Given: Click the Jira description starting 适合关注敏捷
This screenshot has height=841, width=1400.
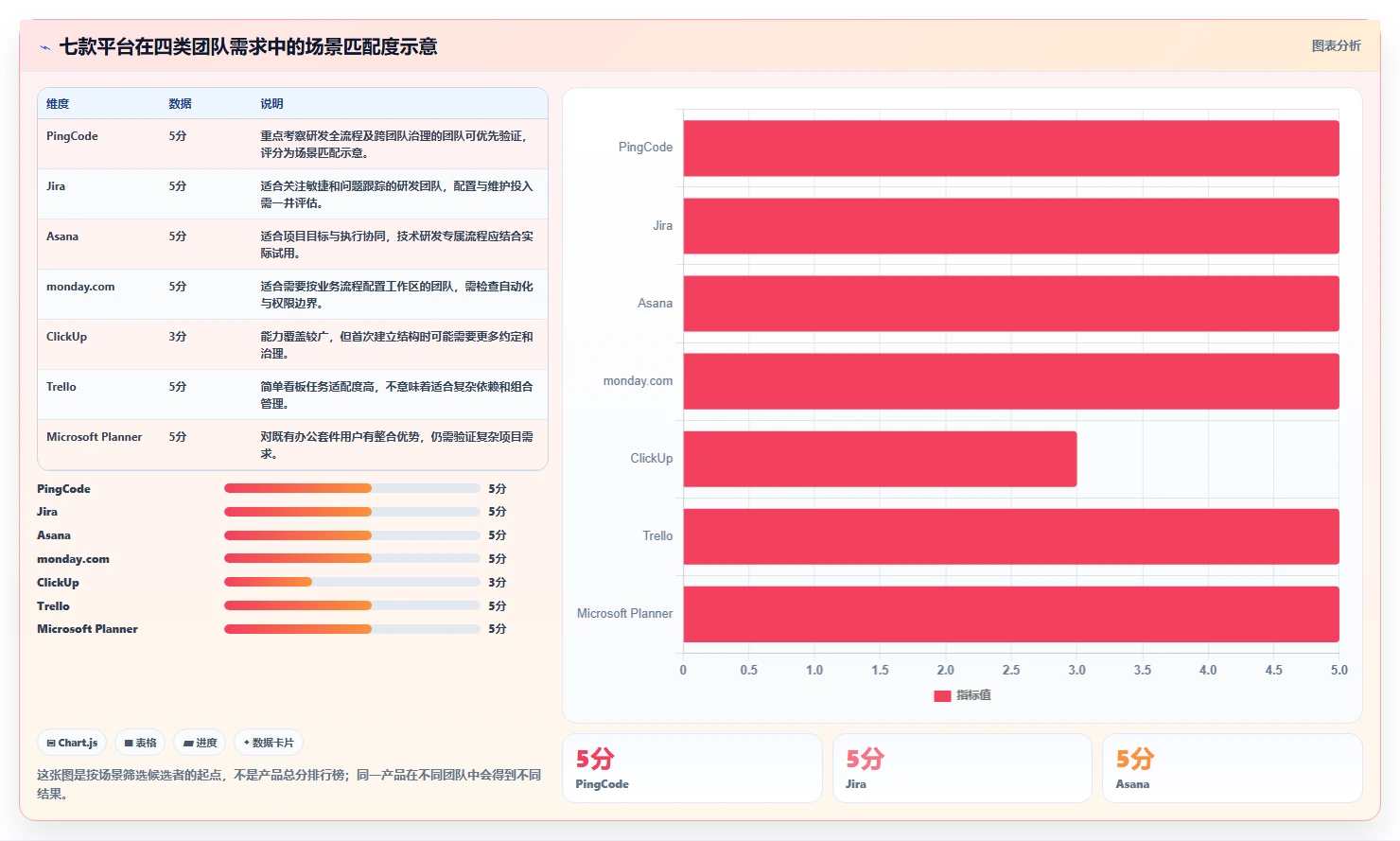Looking at the screenshot, I should pyautogui.click(x=396, y=195).
